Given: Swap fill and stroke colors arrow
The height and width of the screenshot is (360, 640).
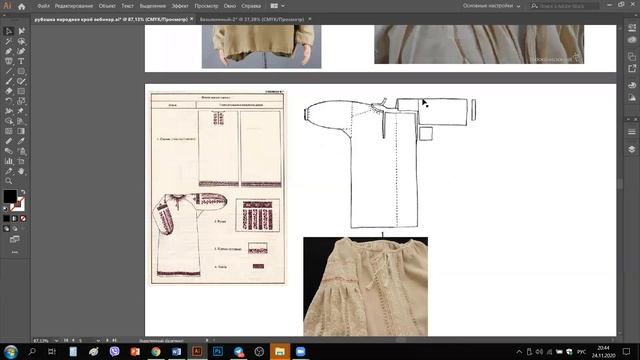Looking at the screenshot, I should 23,192.
